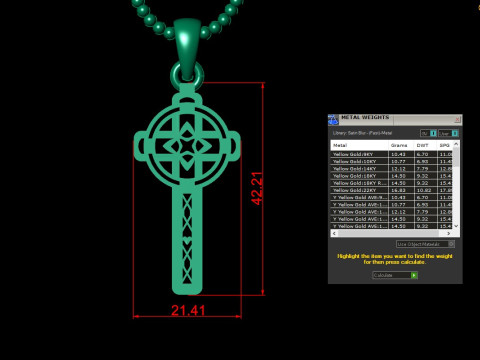The image size is (480, 360).
Task: Select the Yellow Gold:14KY row
Action: pyautogui.click(x=391, y=169)
